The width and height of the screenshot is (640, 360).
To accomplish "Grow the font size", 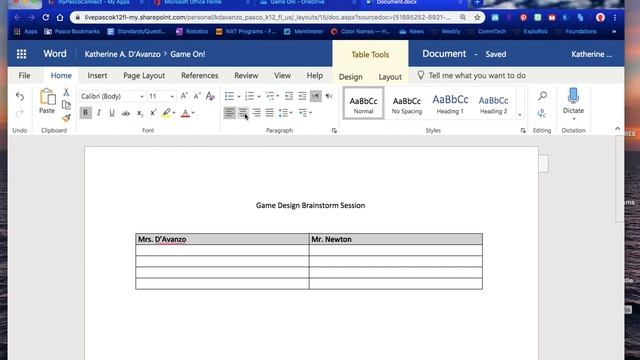I will click(184, 96).
